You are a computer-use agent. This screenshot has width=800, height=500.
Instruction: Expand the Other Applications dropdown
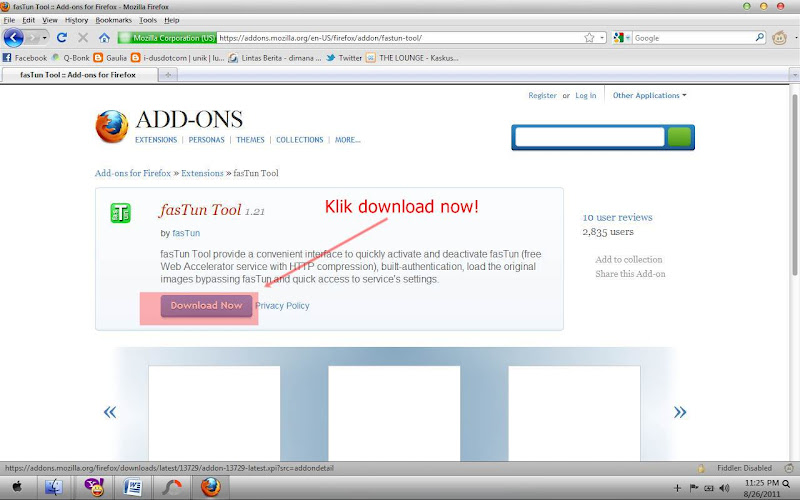pyautogui.click(x=649, y=95)
